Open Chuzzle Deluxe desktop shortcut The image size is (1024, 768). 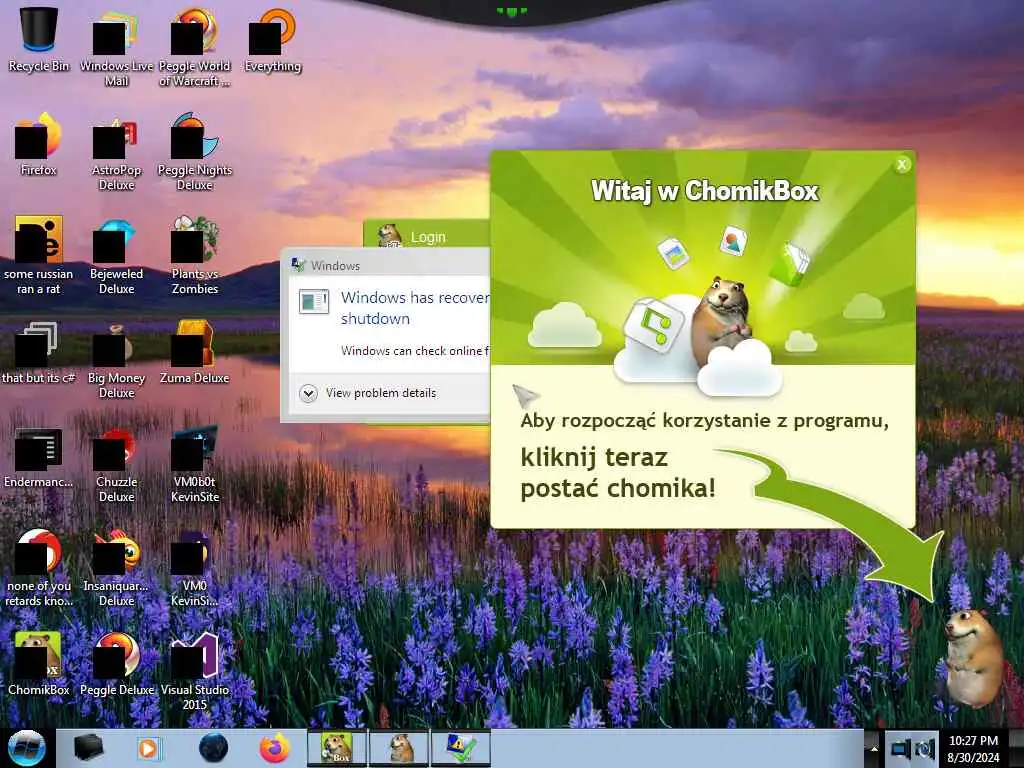click(x=116, y=464)
